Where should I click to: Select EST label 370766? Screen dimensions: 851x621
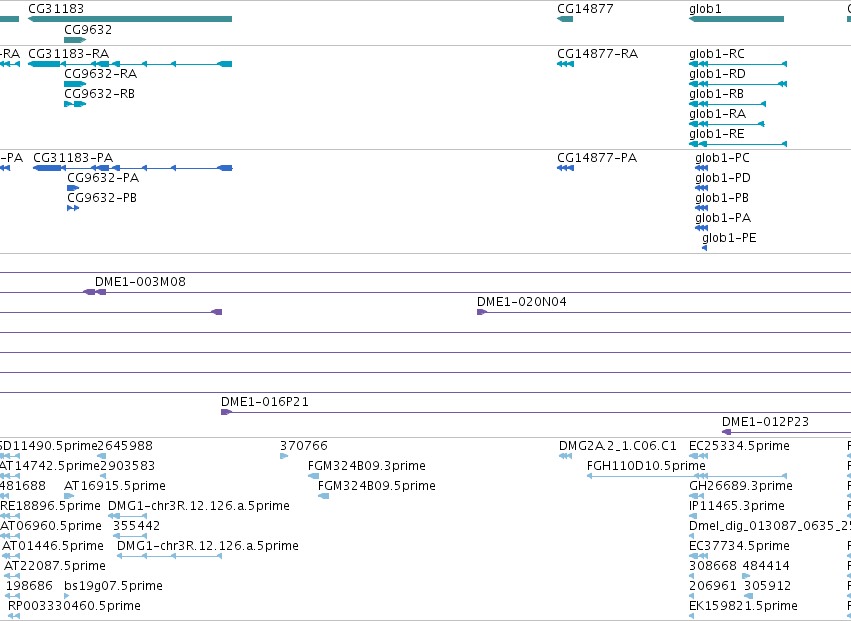pyautogui.click(x=304, y=446)
